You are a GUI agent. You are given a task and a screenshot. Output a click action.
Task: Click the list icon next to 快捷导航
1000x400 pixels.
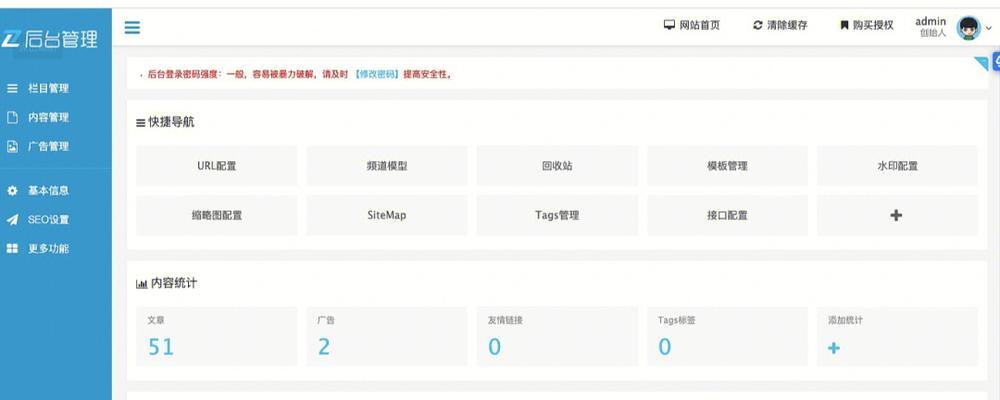(x=141, y=123)
